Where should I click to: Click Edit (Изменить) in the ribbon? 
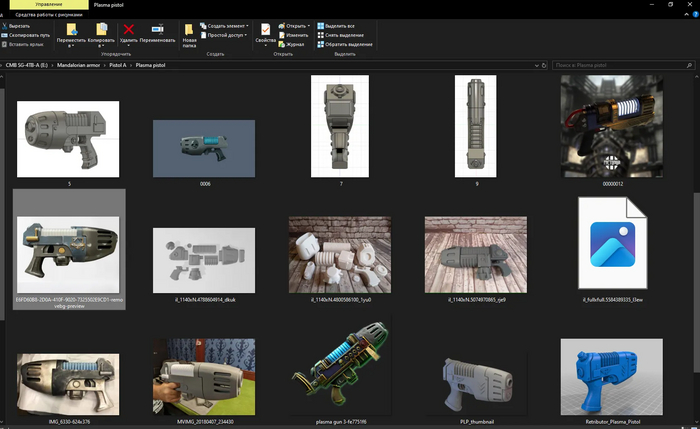(295, 35)
